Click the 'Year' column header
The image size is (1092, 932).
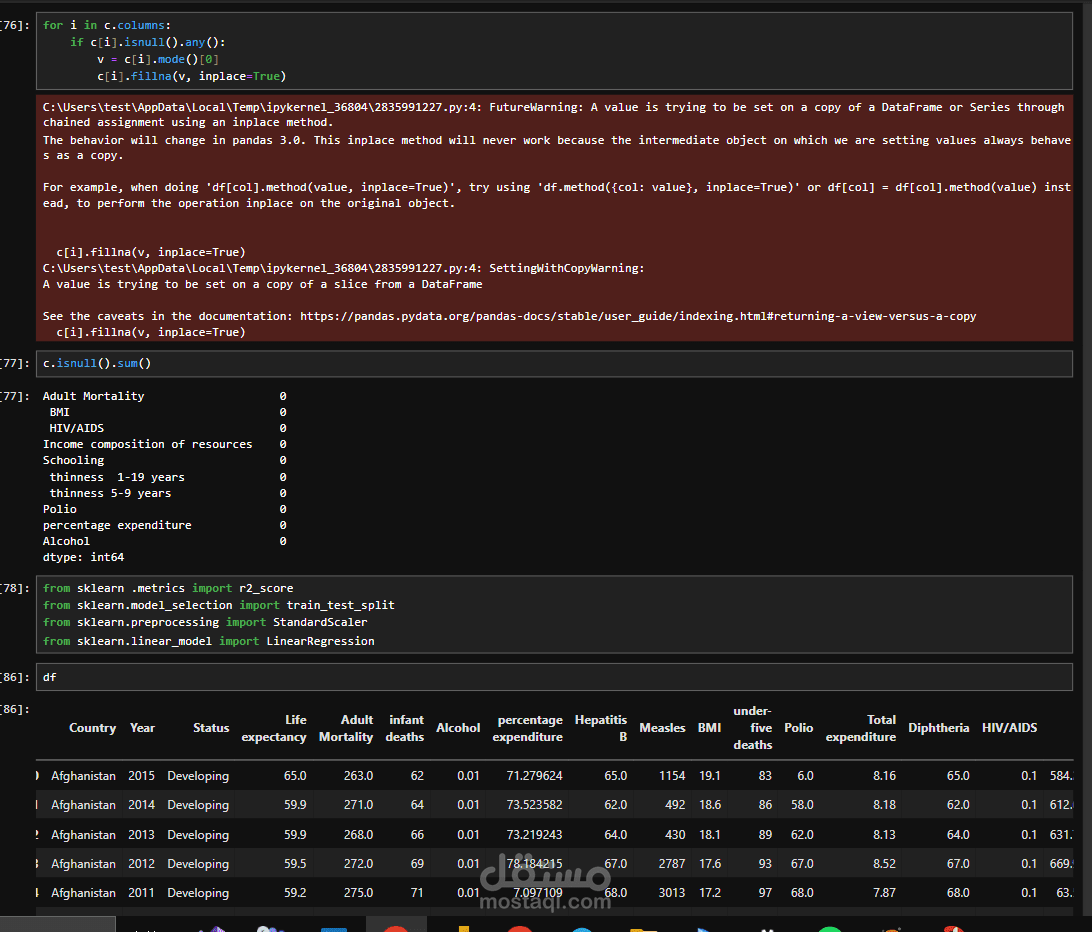pos(142,728)
